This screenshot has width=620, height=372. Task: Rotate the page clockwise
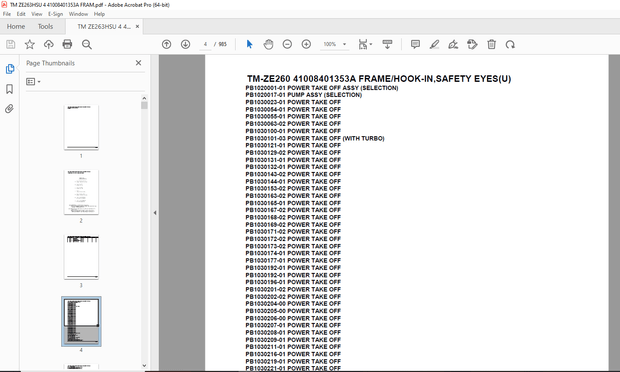[510, 44]
